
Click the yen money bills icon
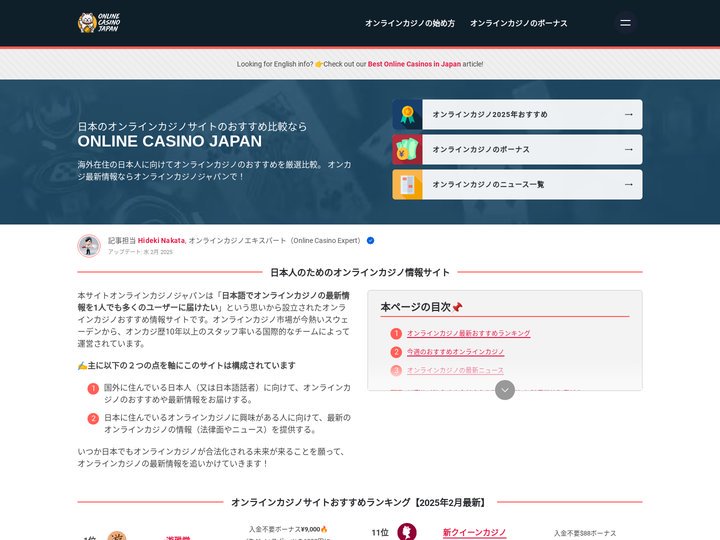coord(407,149)
